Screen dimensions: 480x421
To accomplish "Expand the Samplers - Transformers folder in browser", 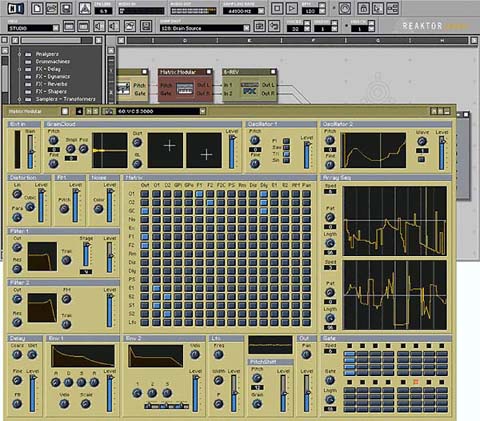I will pos(19,99).
